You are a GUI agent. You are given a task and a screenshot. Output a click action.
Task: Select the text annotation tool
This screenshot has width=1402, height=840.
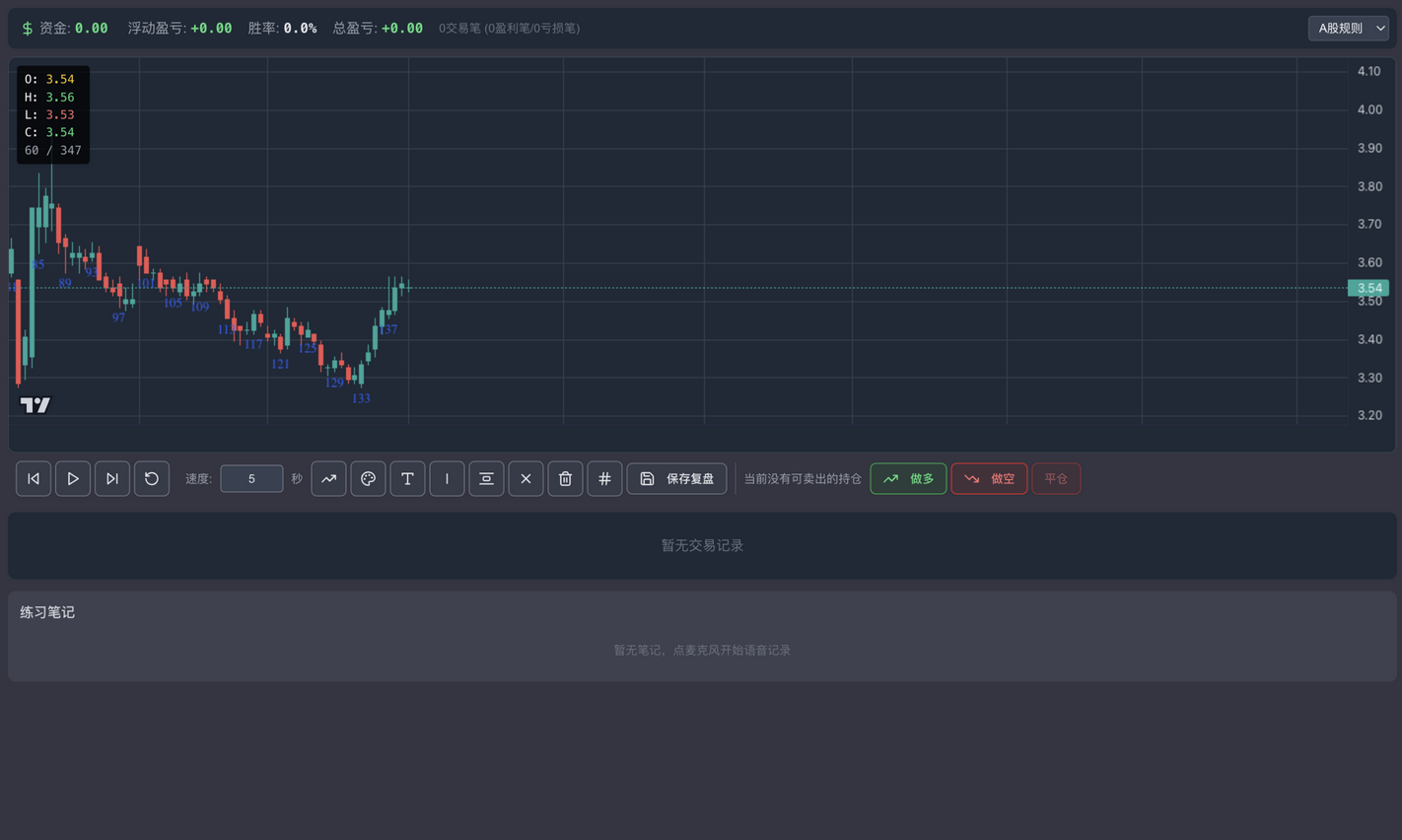tap(408, 479)
